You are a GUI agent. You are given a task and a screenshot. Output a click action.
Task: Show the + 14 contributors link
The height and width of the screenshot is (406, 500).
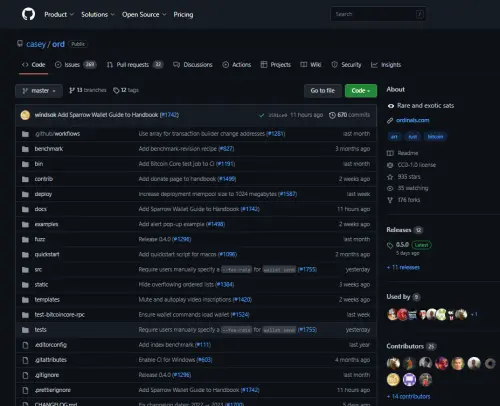(408, 397)
